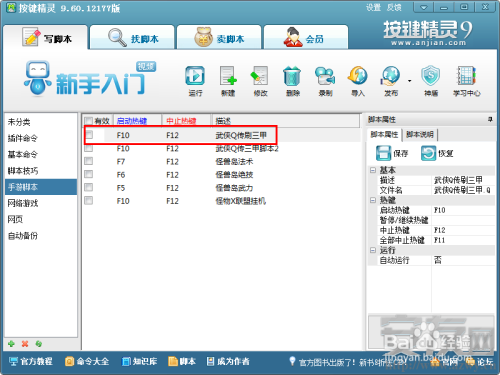Select the 自动备份 category
This screenshot has width=500, height=375.
(x=41, y=236)
